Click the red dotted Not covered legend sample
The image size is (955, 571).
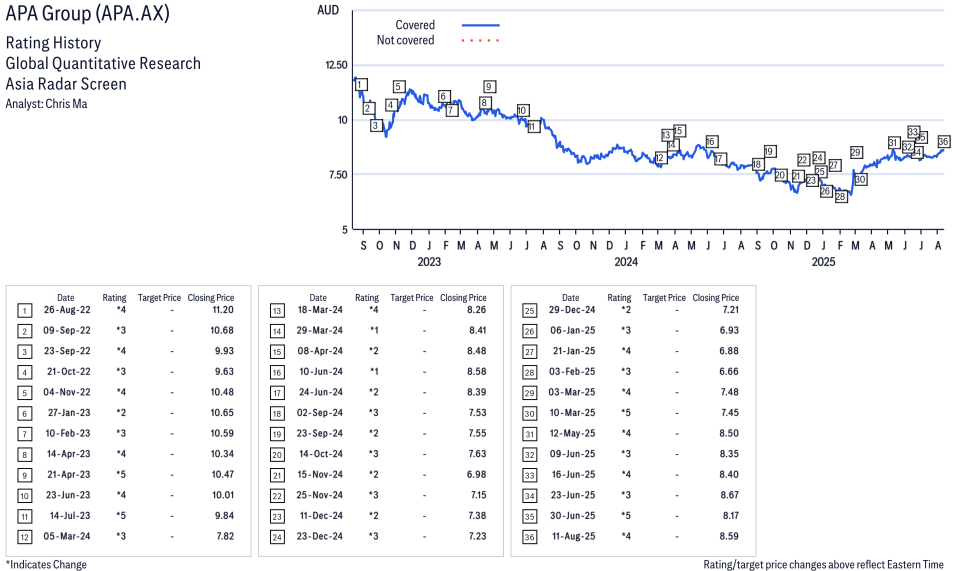coord(481,40)
